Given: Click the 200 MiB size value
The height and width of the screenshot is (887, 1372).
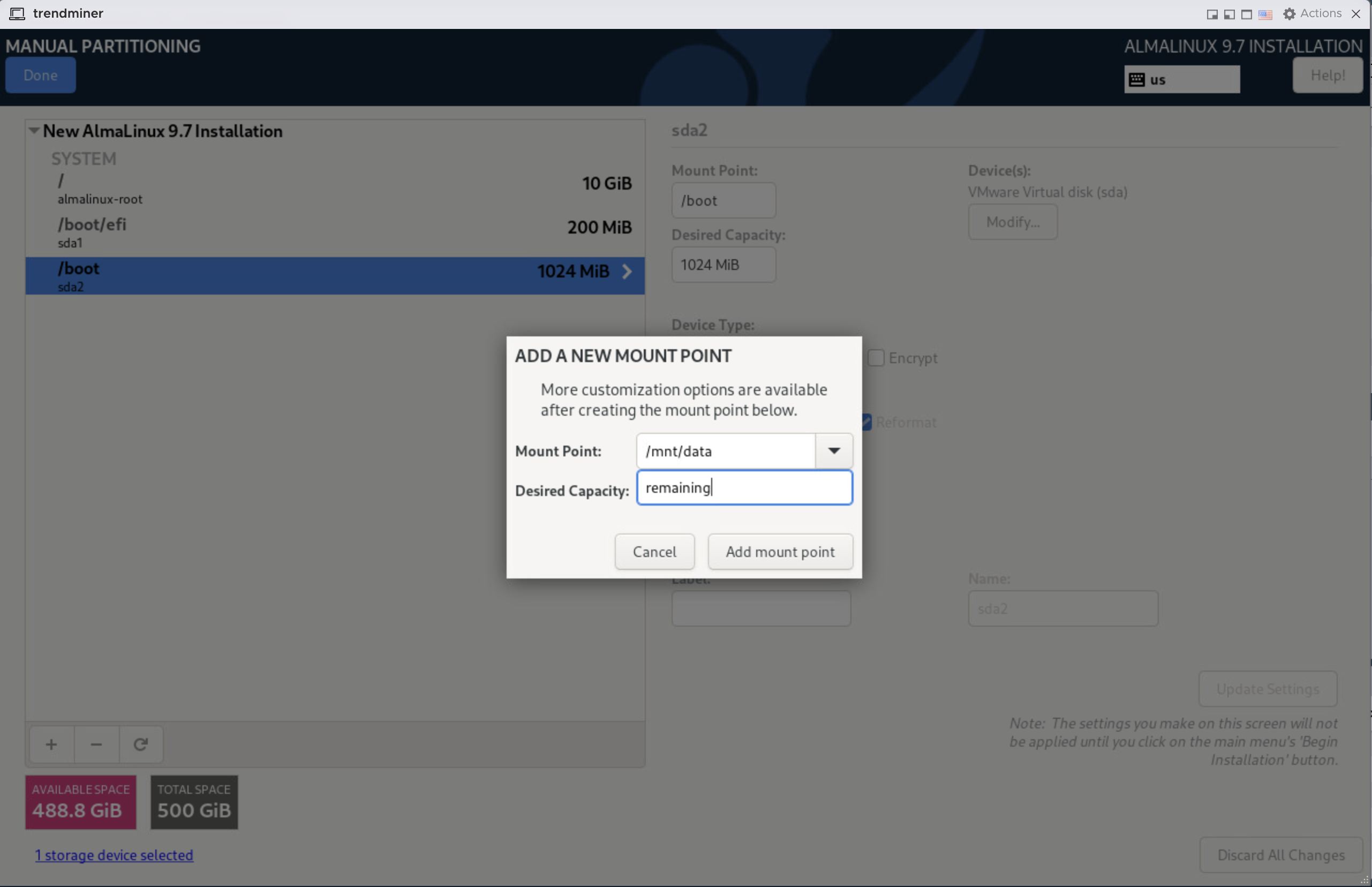Looking at the screenshot, I should (x=599, y=227).
